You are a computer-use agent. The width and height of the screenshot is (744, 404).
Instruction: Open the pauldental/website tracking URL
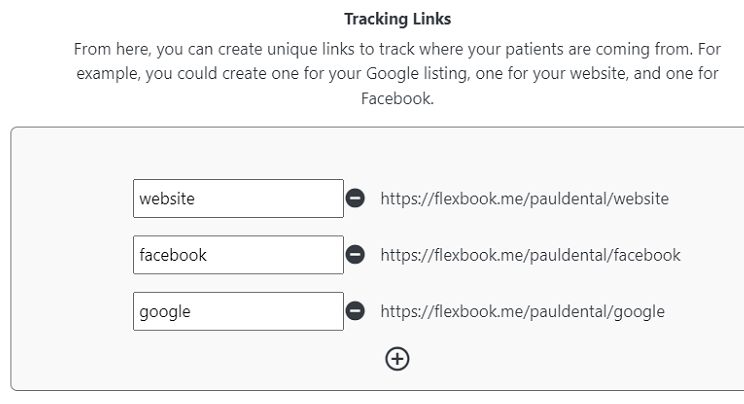[x=524, y=198]
